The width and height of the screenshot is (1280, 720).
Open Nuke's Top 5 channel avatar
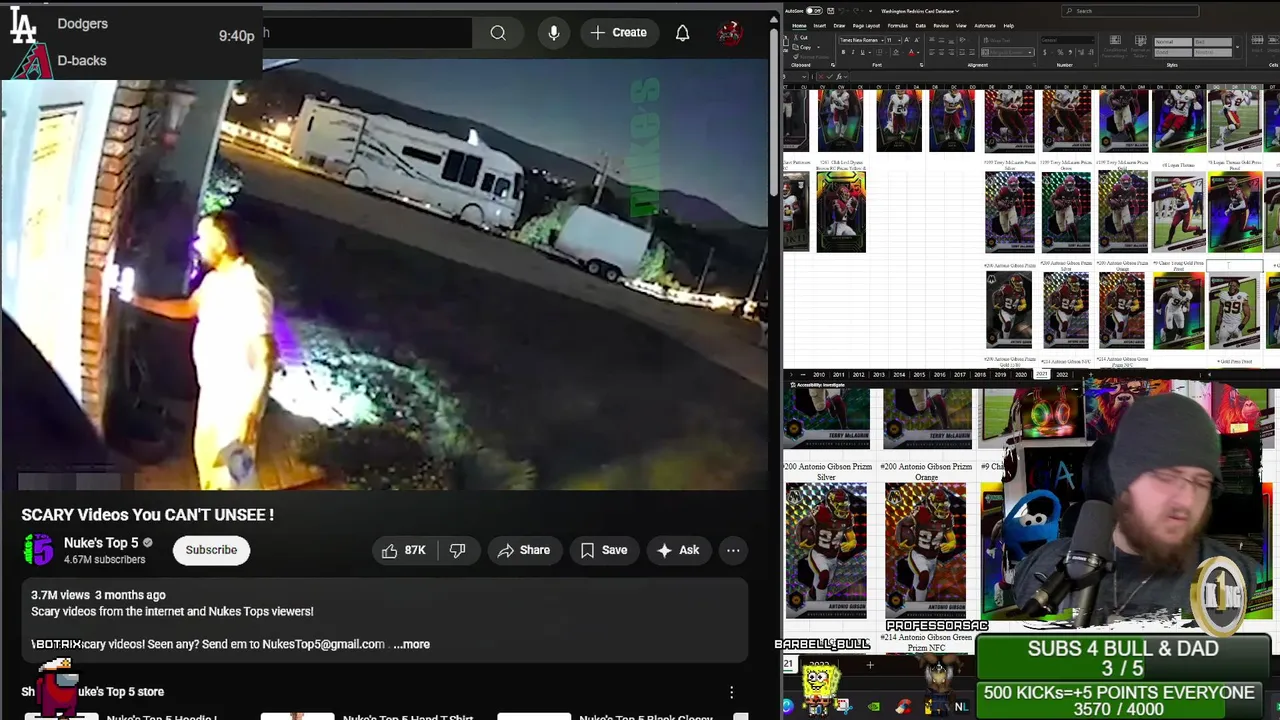tap(38, 550)
